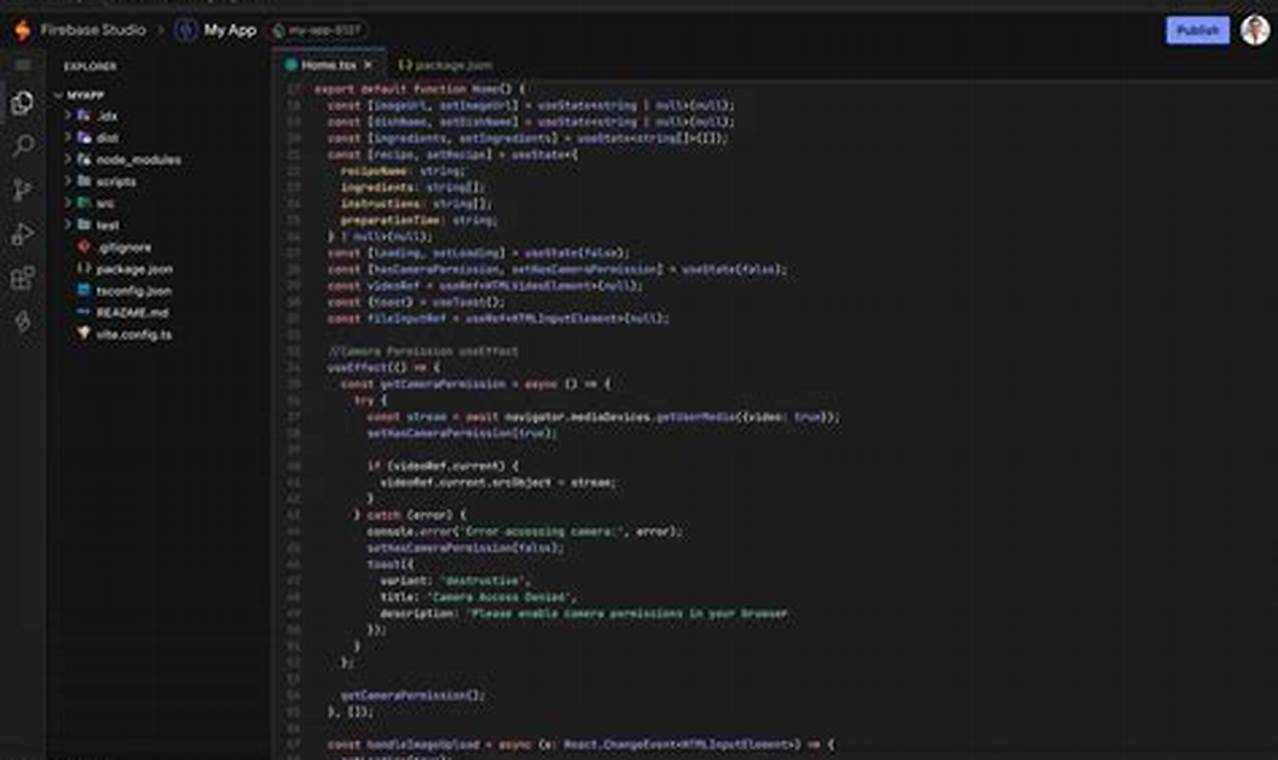The height and width of the screenshot is (760, 1278).
Task: Open the Firebase Studio panel icon
Action: [x=22, y=322]
